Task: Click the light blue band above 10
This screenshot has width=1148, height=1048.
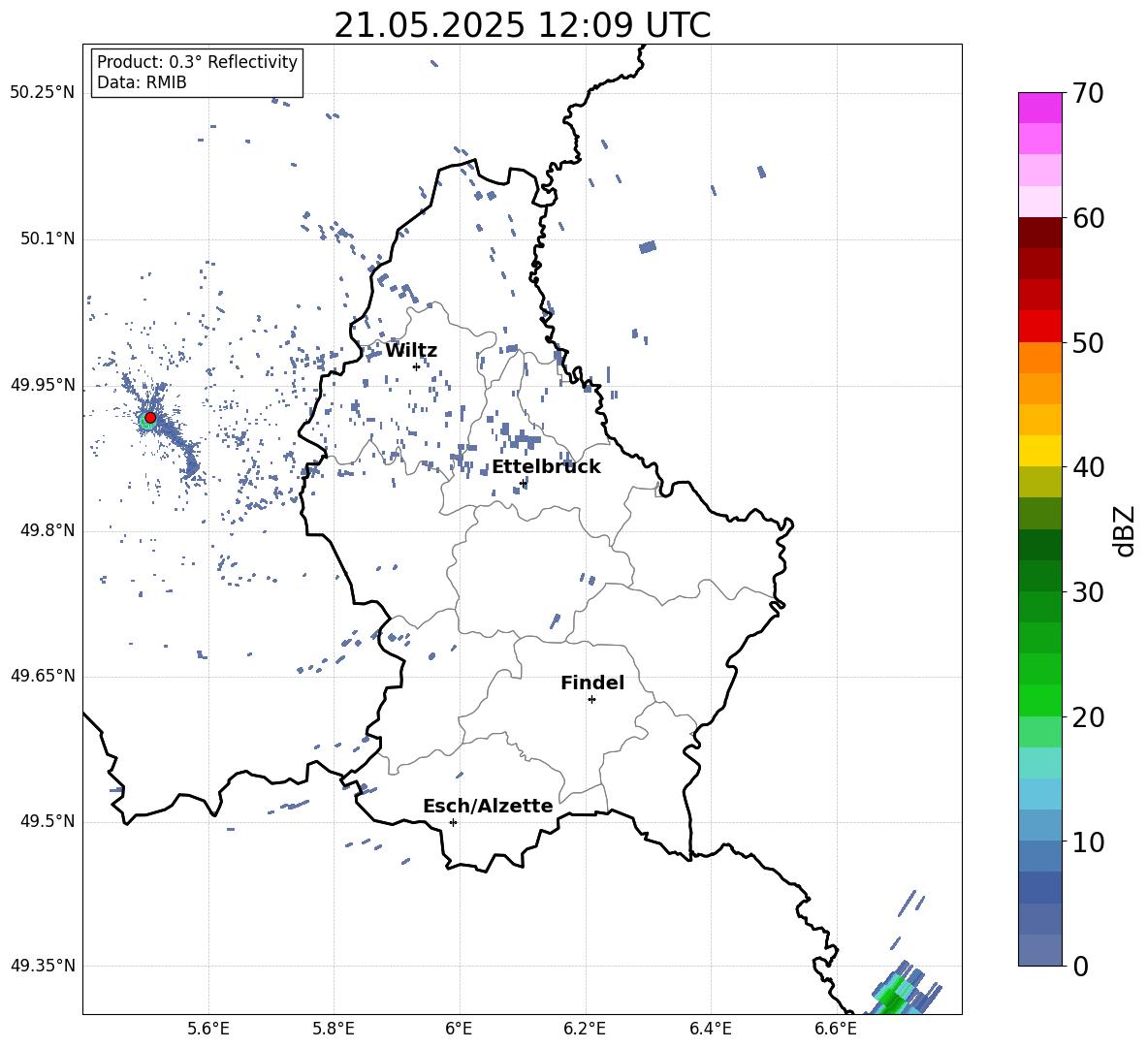Action: [1039, 825]
